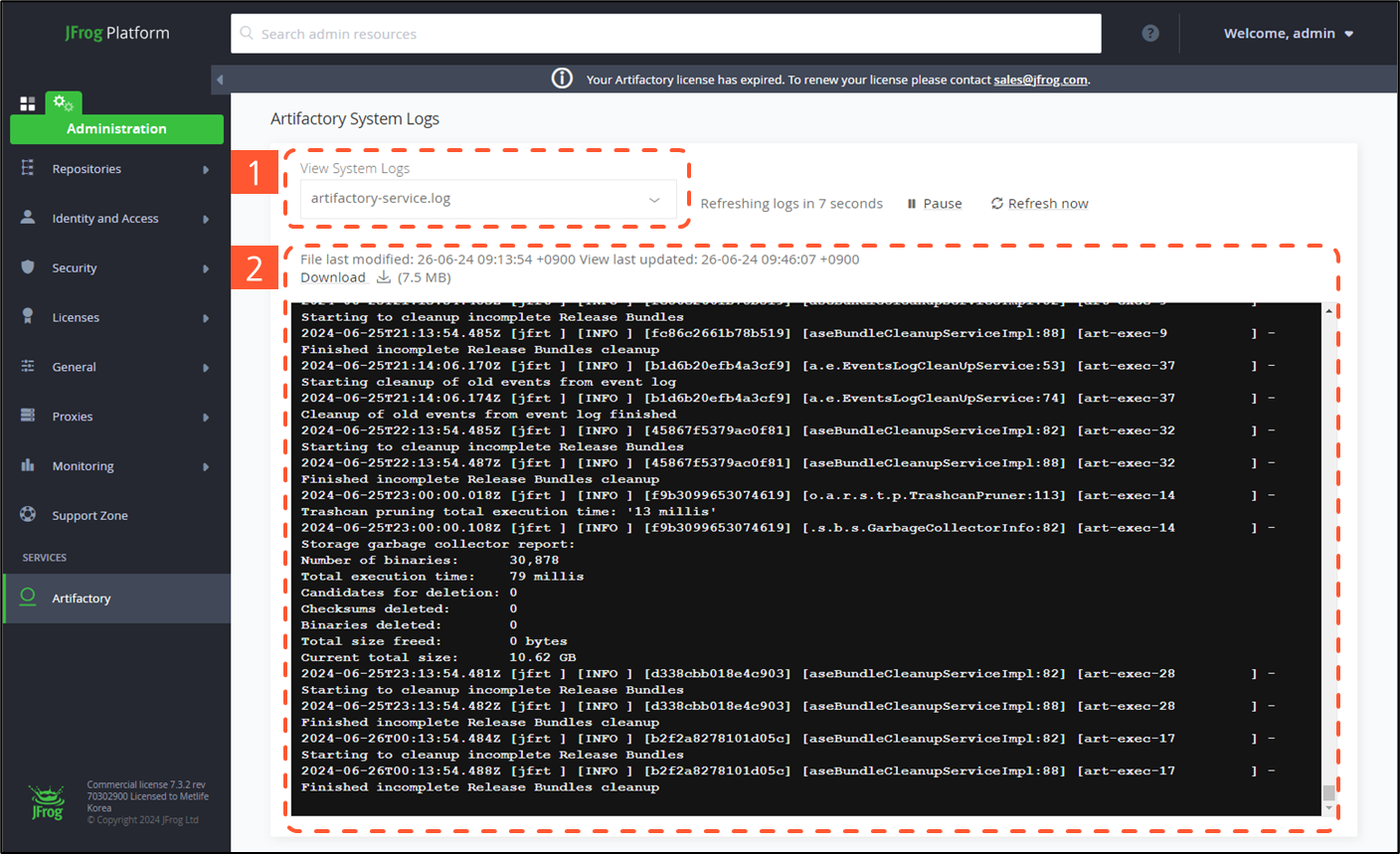The image size is (1400, 854).
Task: Click the help question mark icon
Action: click(x=1150, y=33)
